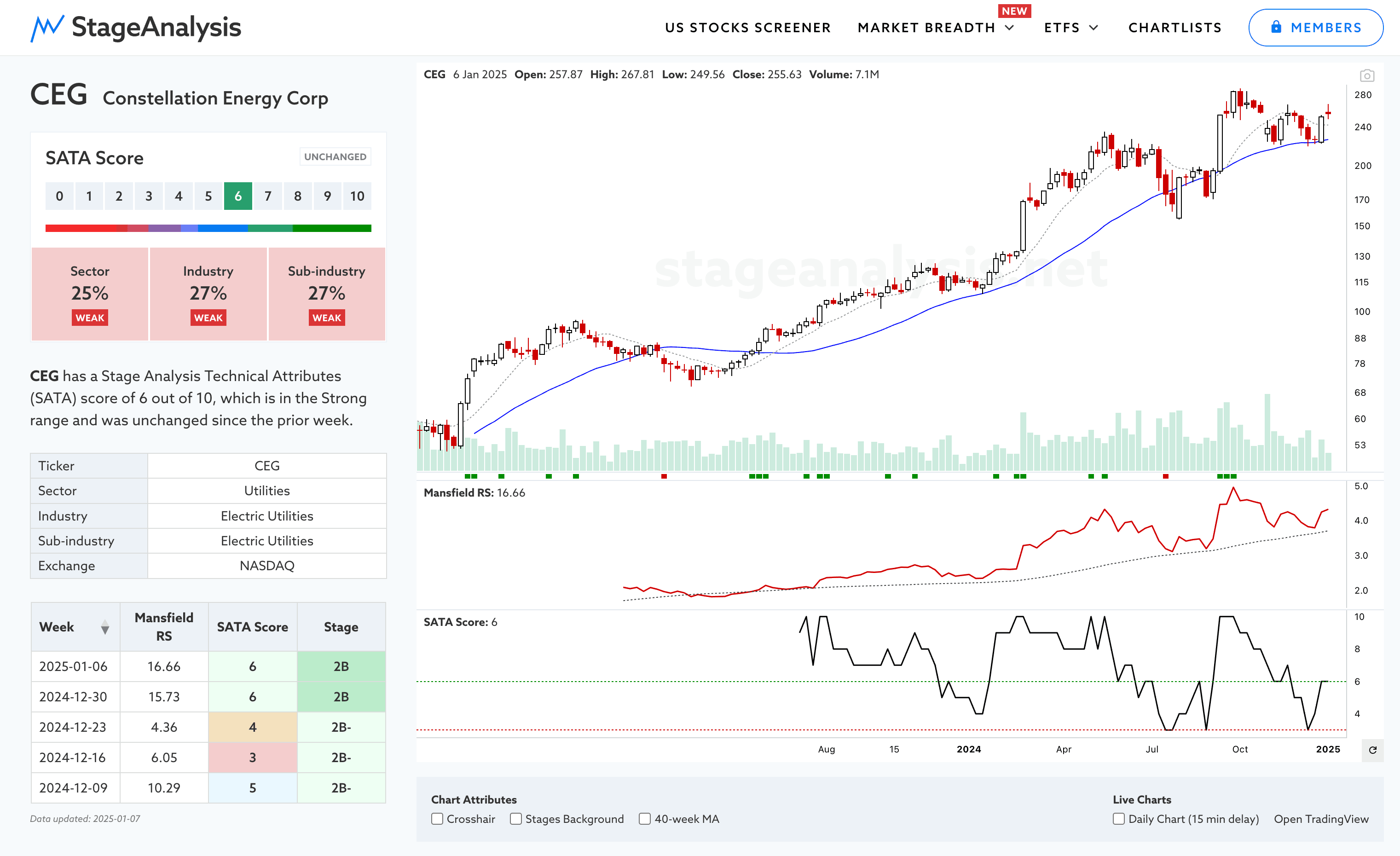Select SATA score box 0

point(60,196)
